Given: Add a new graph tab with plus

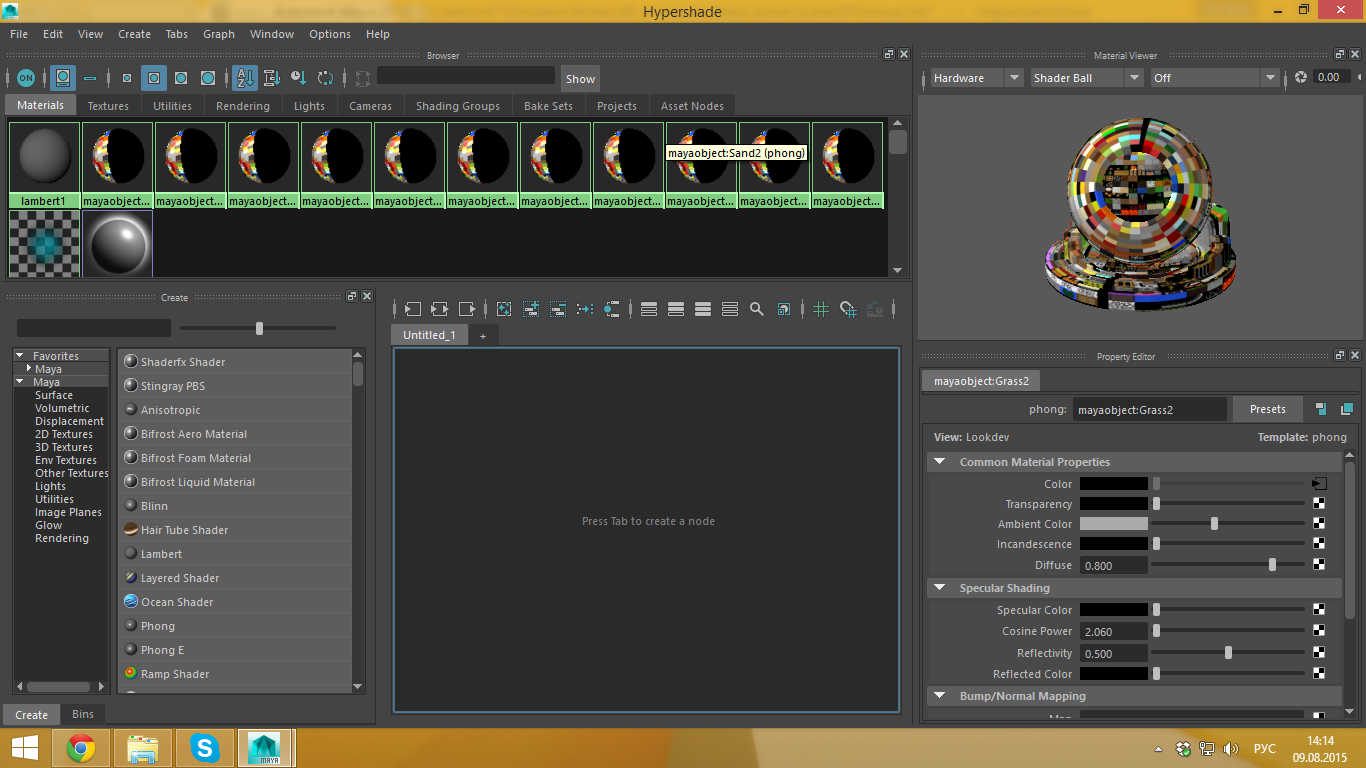Looking at the screenshot, I should click(483, 335).
